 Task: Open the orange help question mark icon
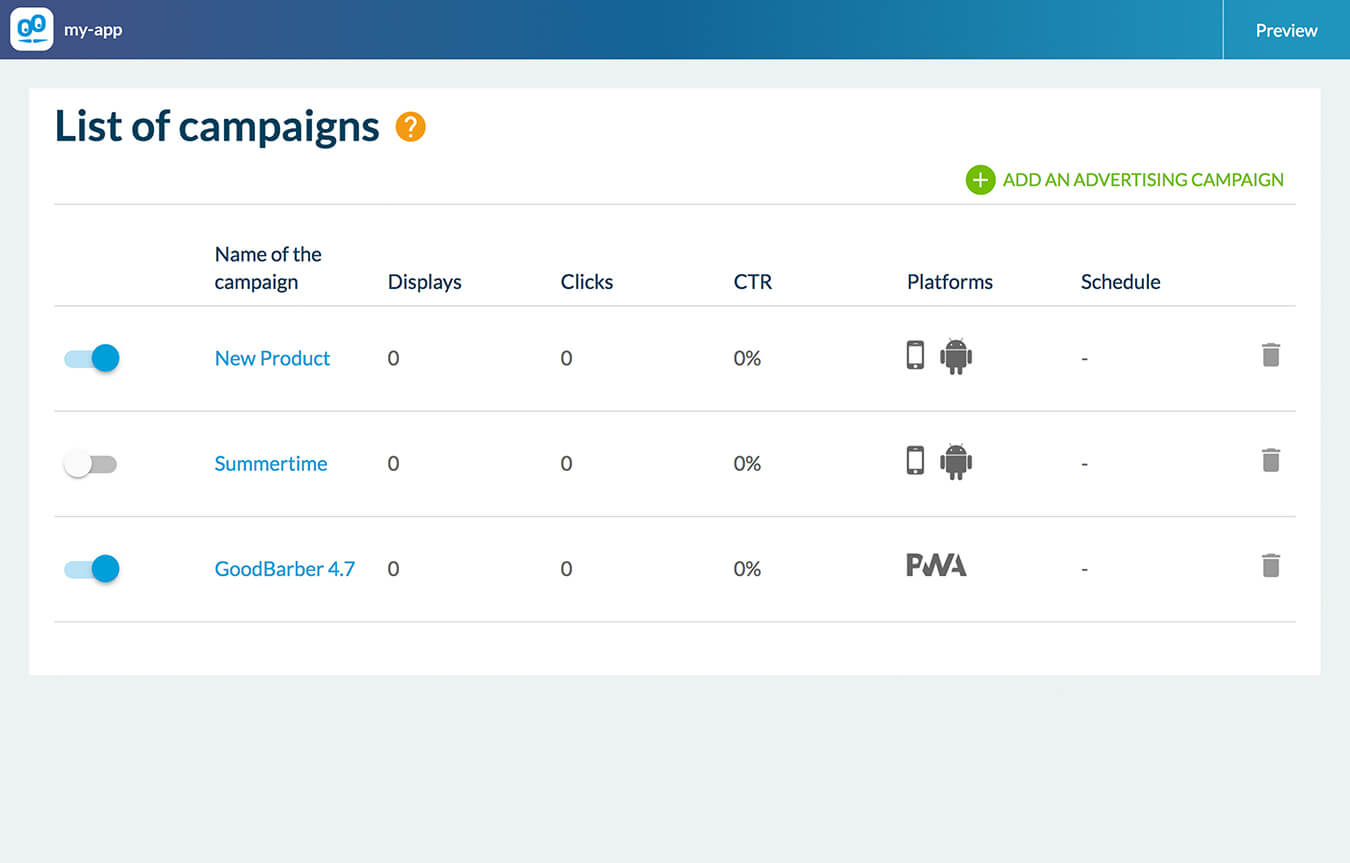coord(410,127)
